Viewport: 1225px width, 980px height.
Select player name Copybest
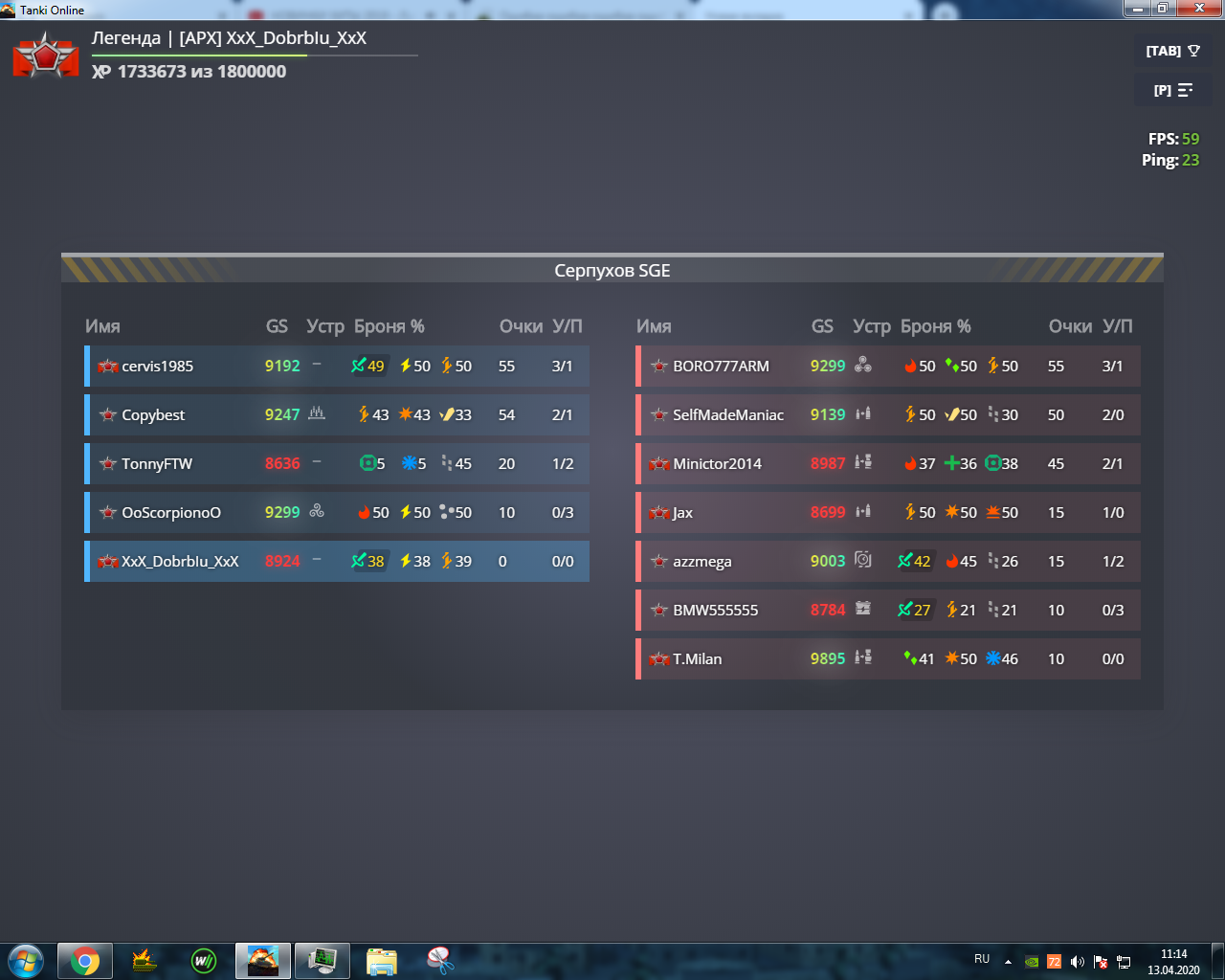pos(153,414)
